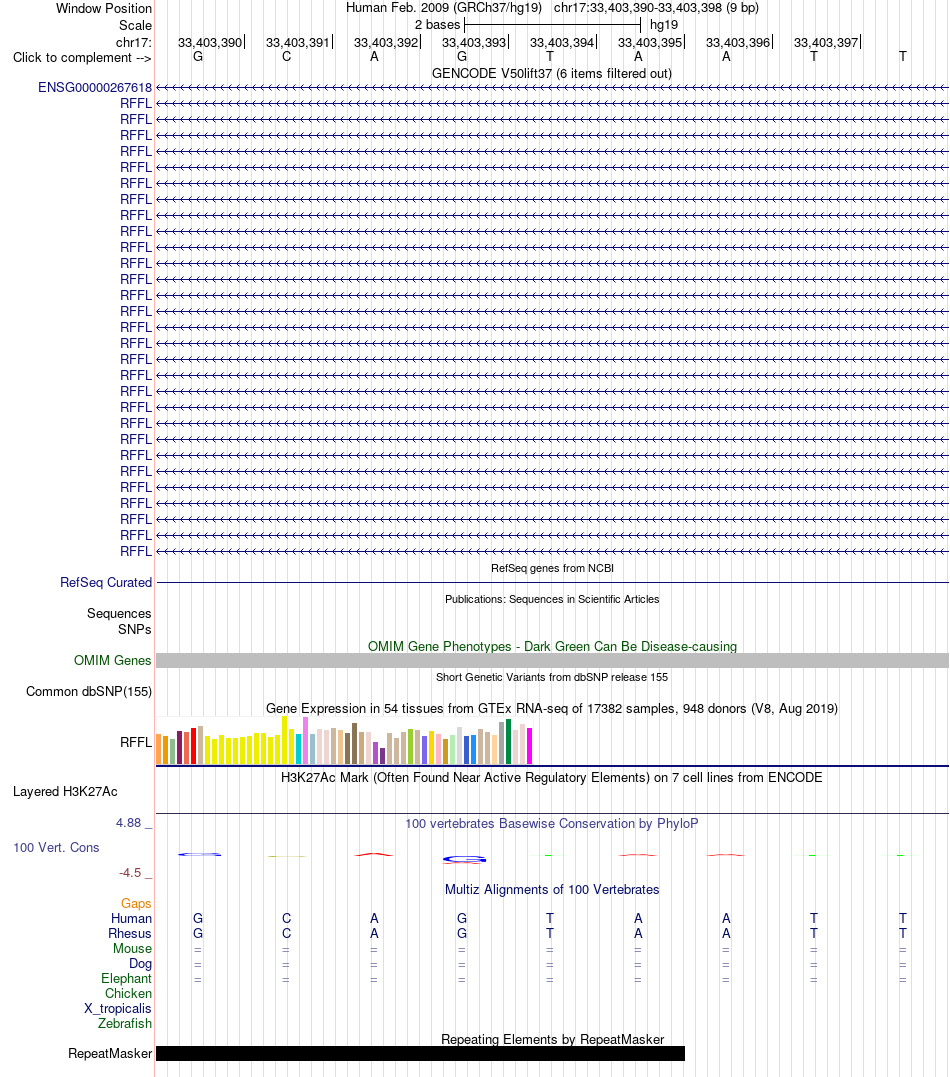Viewport: 950px width, 1077px height.
Task: Click the bold blue G conservation glyph
Action: pyautogui.click(x=464, y=859)
